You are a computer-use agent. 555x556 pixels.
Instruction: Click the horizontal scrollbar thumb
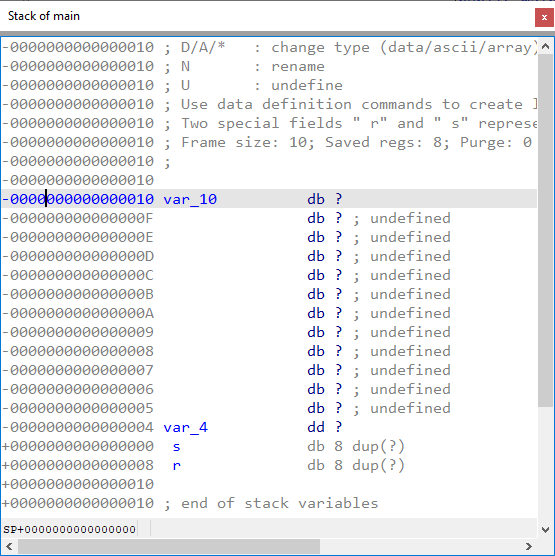[x=169, y=546]
